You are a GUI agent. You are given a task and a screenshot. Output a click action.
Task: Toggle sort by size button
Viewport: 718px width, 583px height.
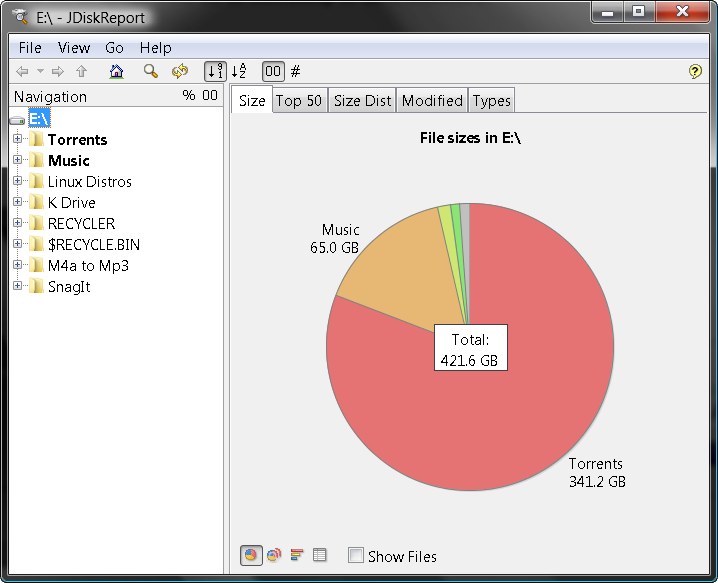pos(215,71)
